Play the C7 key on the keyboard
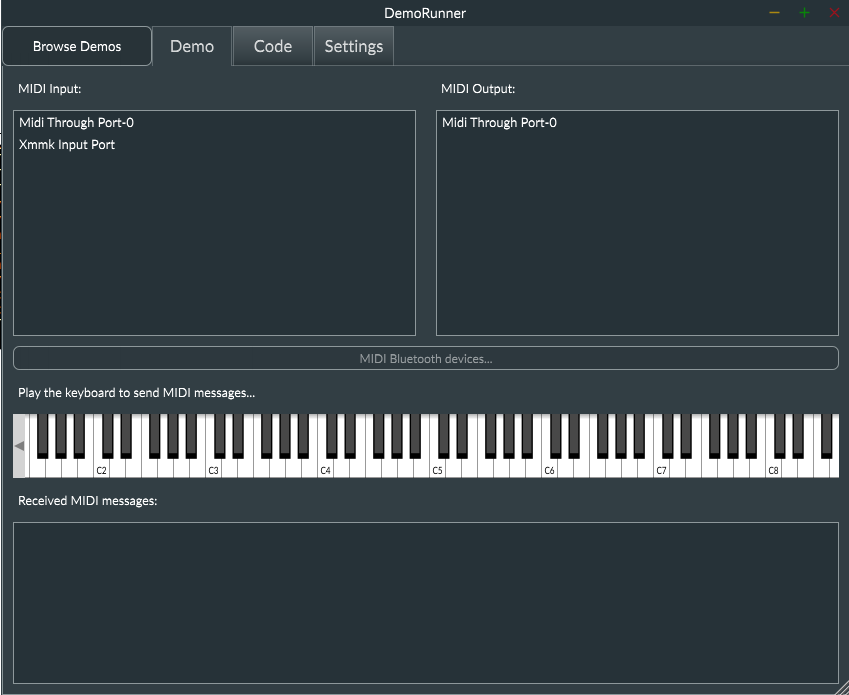 pos(661,469)
